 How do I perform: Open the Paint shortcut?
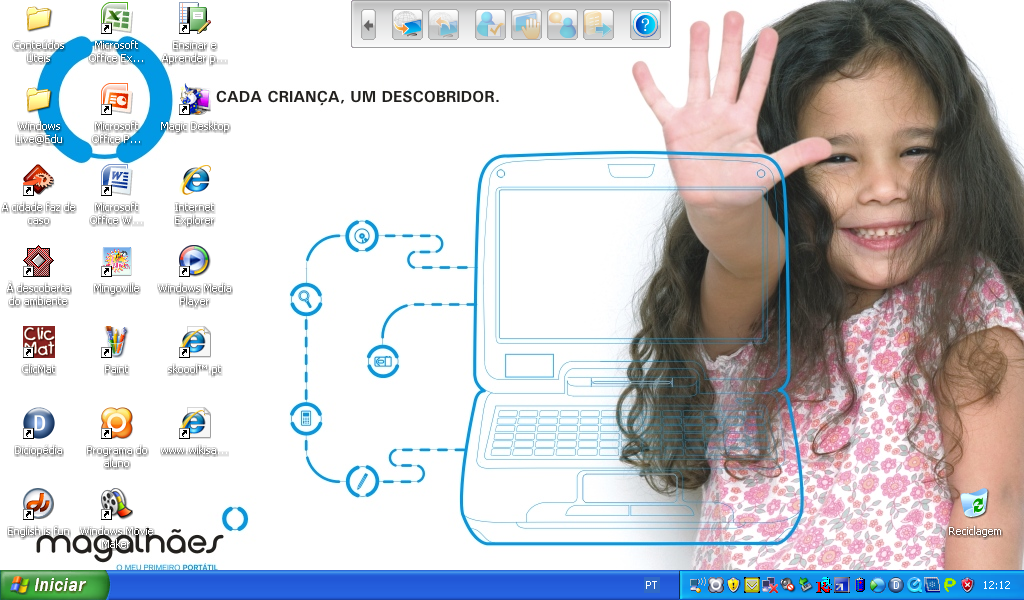pyautogui.click(x=116, y=351)
